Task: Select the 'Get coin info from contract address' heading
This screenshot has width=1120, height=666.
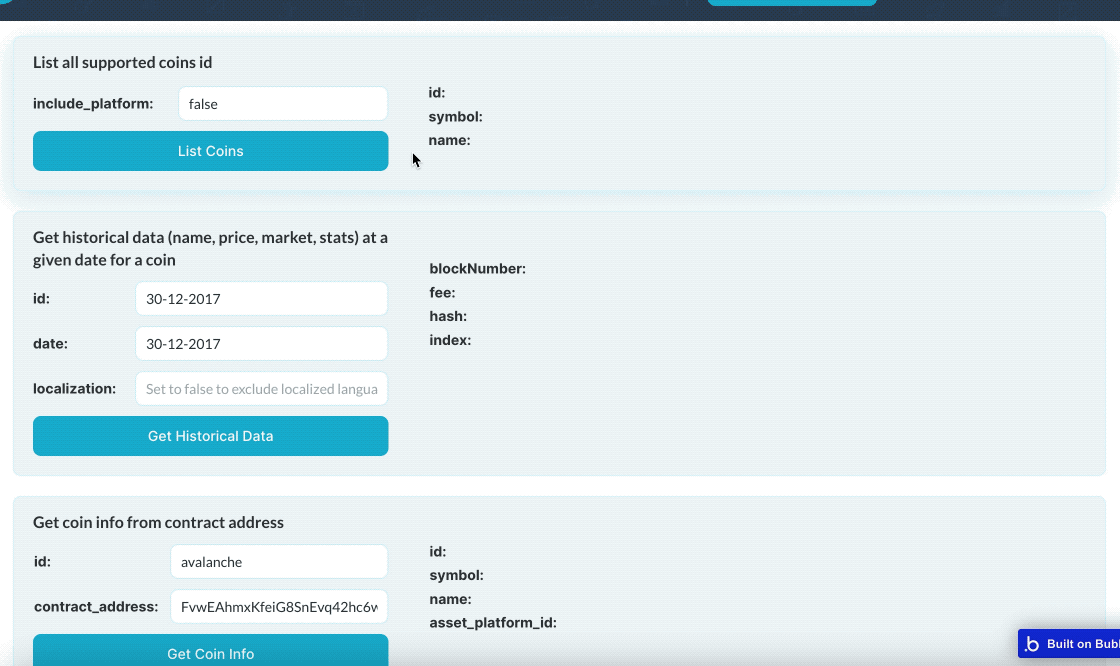Action: pos(158,522)
